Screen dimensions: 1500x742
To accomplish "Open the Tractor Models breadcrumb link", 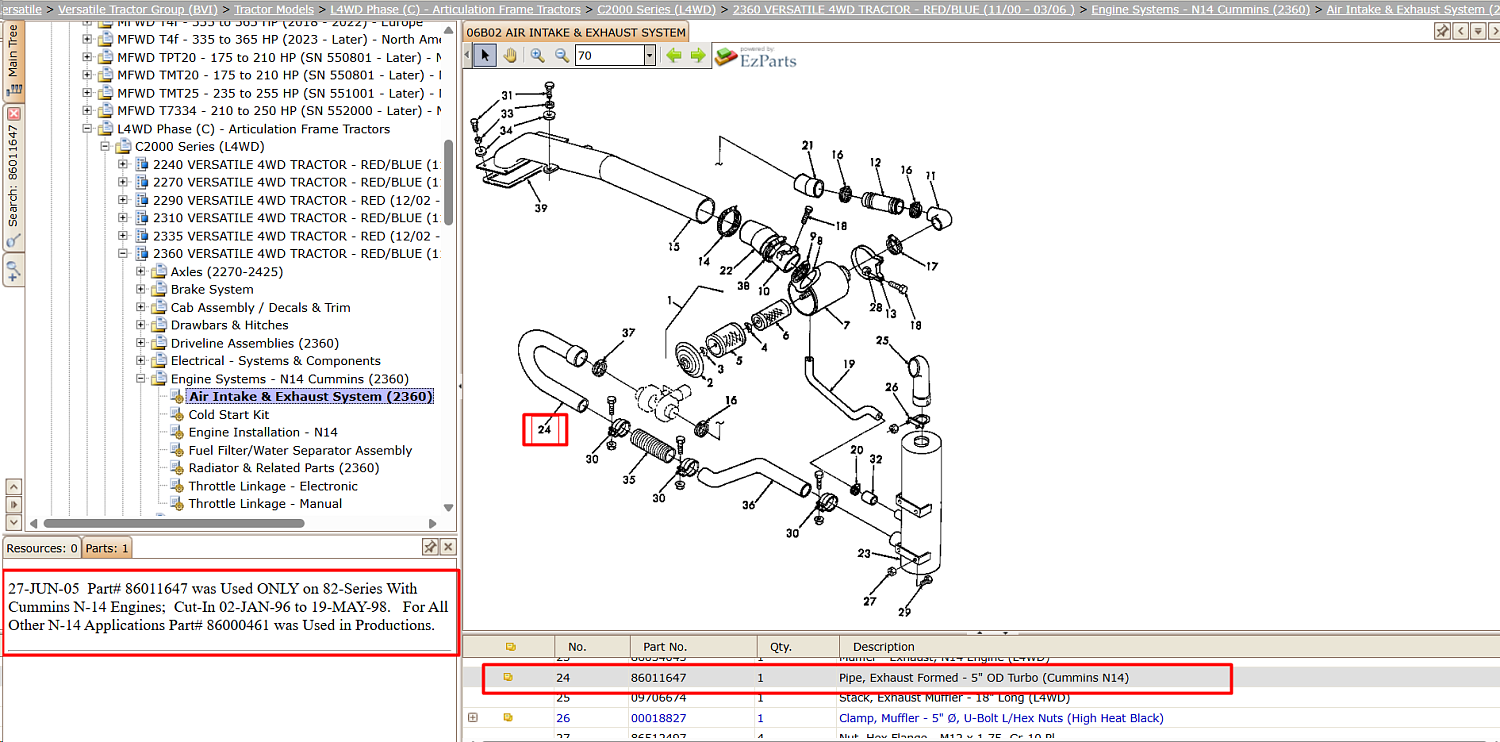I will point(274,9).
